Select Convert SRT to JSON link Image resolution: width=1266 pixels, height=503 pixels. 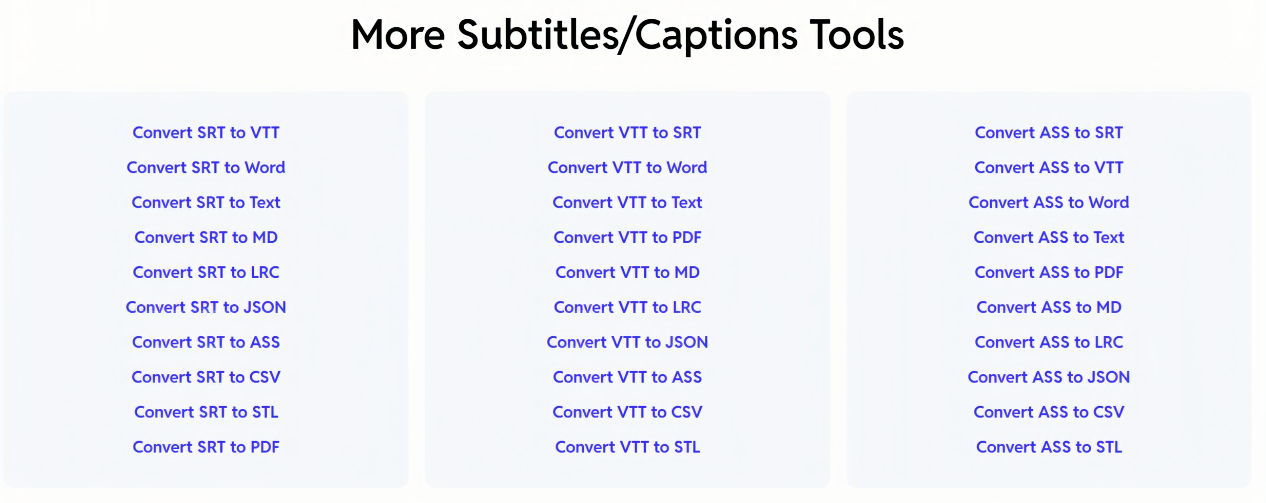coord(206,307)
